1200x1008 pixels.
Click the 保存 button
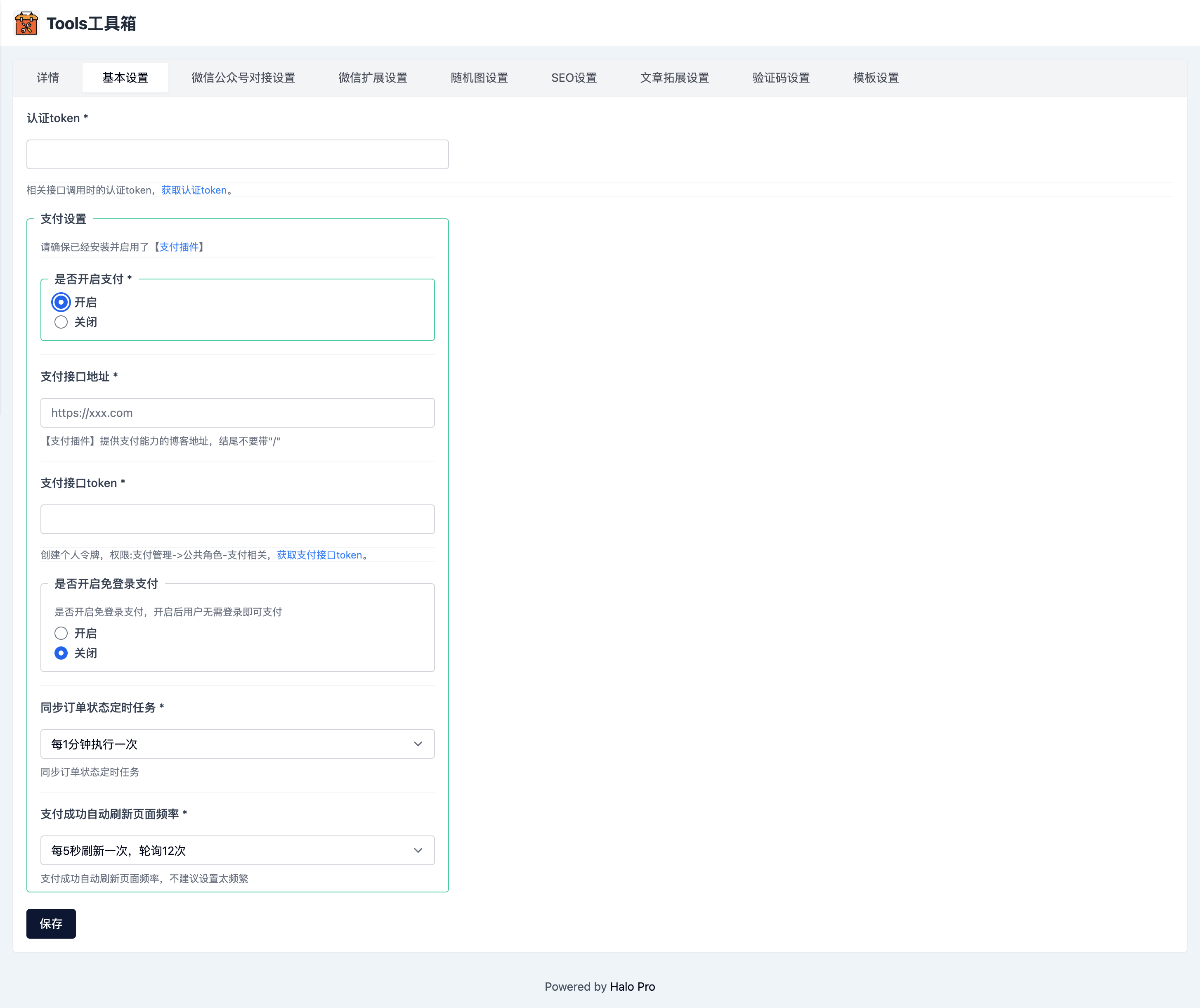[x=51, y=923]
